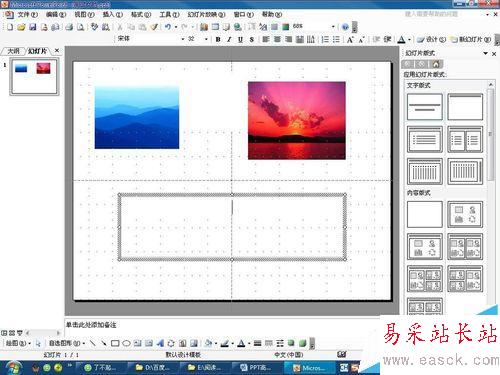
Task: Click the notes area 单击此处添加备注
Action: coord(91,325)
